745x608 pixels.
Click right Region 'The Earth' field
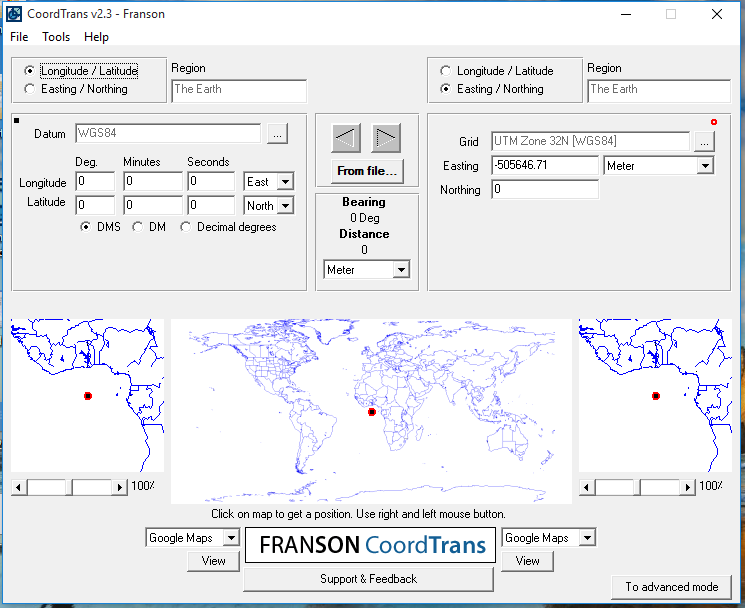pos(659,91)
